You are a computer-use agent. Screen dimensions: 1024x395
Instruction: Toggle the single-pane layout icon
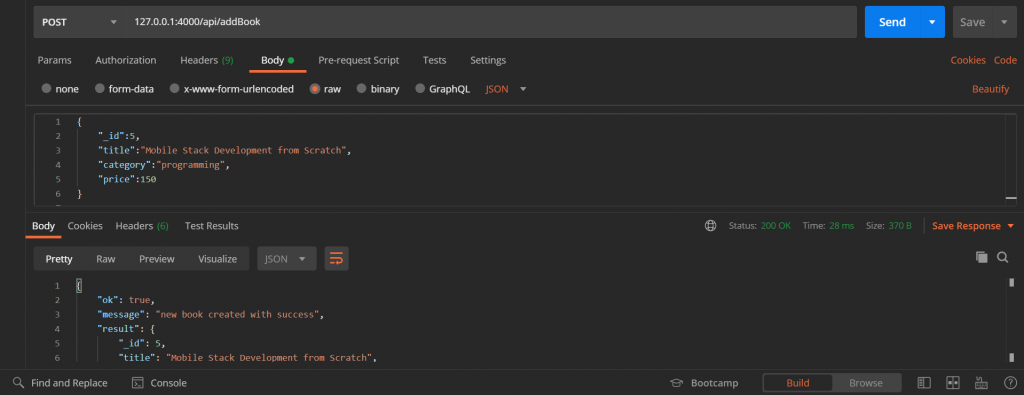click(923, 383)
